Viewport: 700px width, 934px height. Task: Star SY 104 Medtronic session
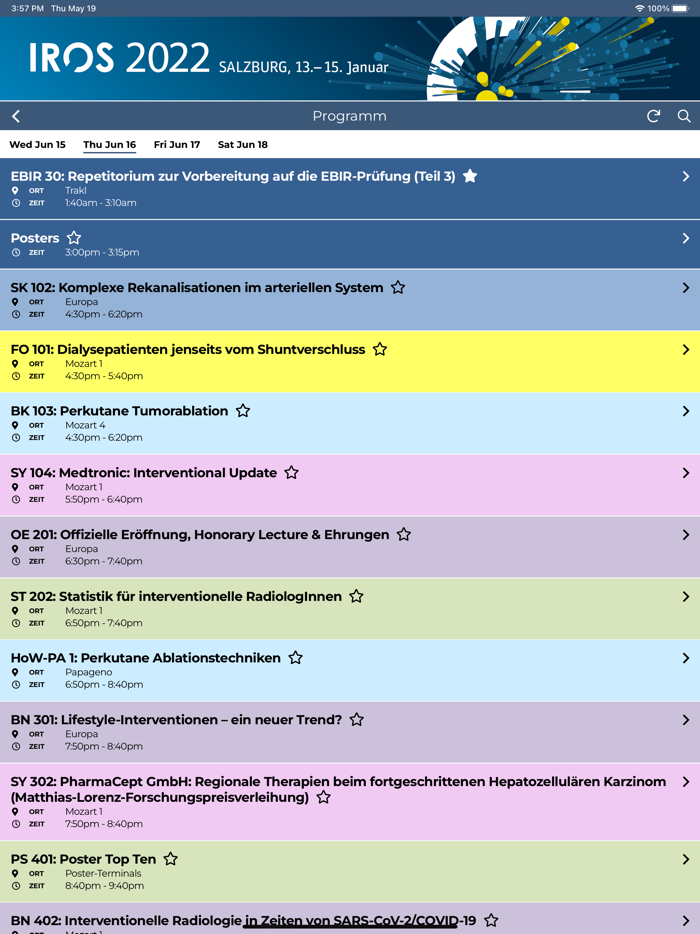coord(291,472)
